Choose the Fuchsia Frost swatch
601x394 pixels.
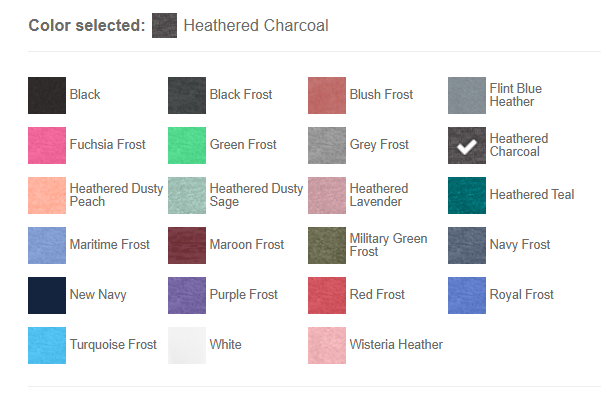[47, 145]
